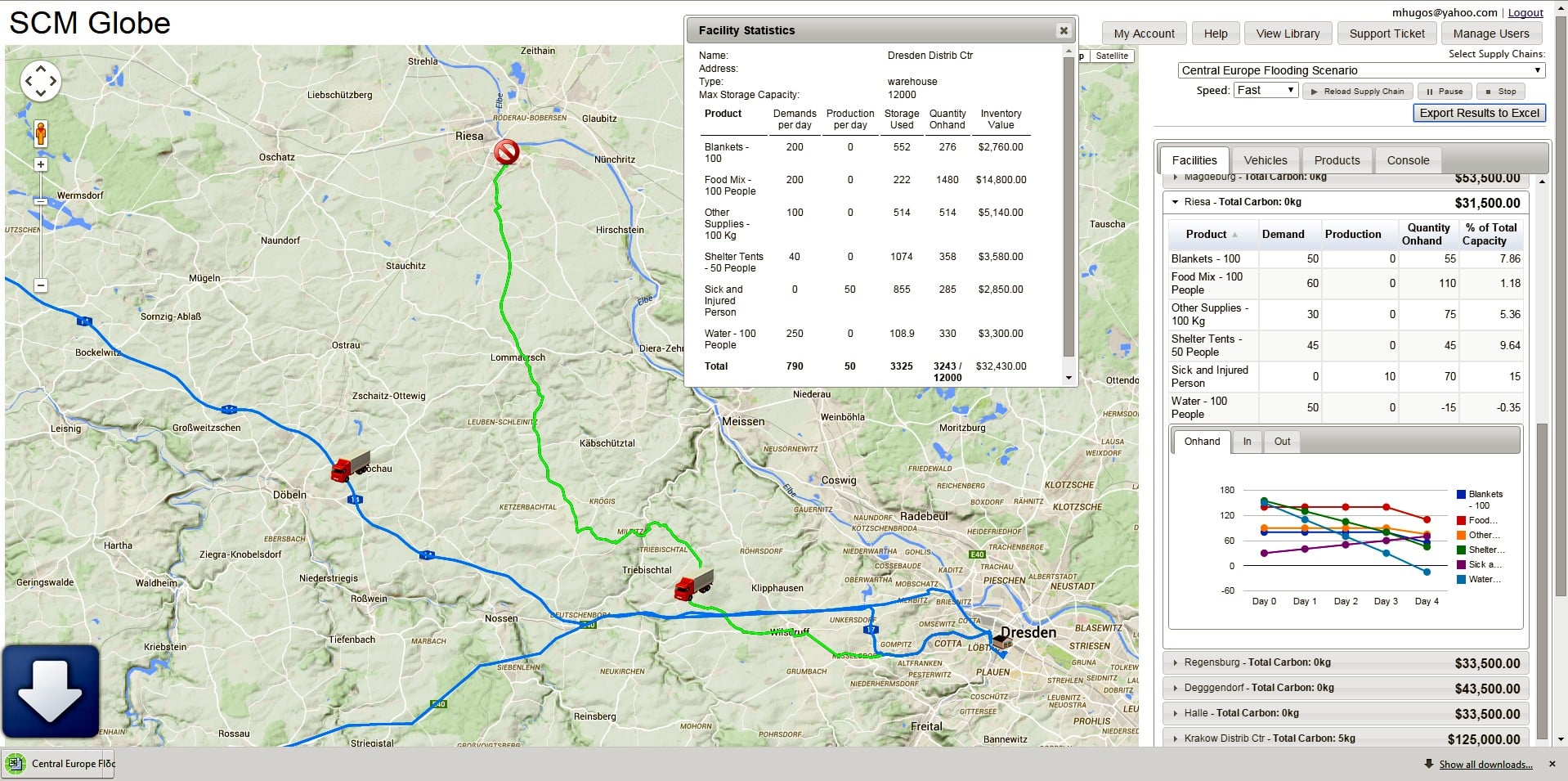The image size is (1568, 781).
Task: Click the Shelter legend green square
Action: [x=1461, y=550]
